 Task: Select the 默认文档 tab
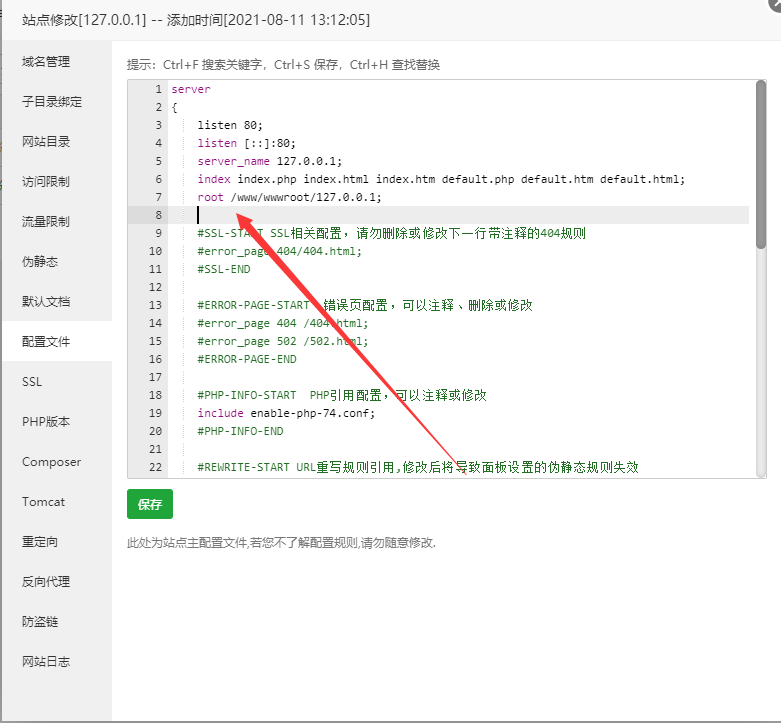pyautogui.click(x=46, y=302)
